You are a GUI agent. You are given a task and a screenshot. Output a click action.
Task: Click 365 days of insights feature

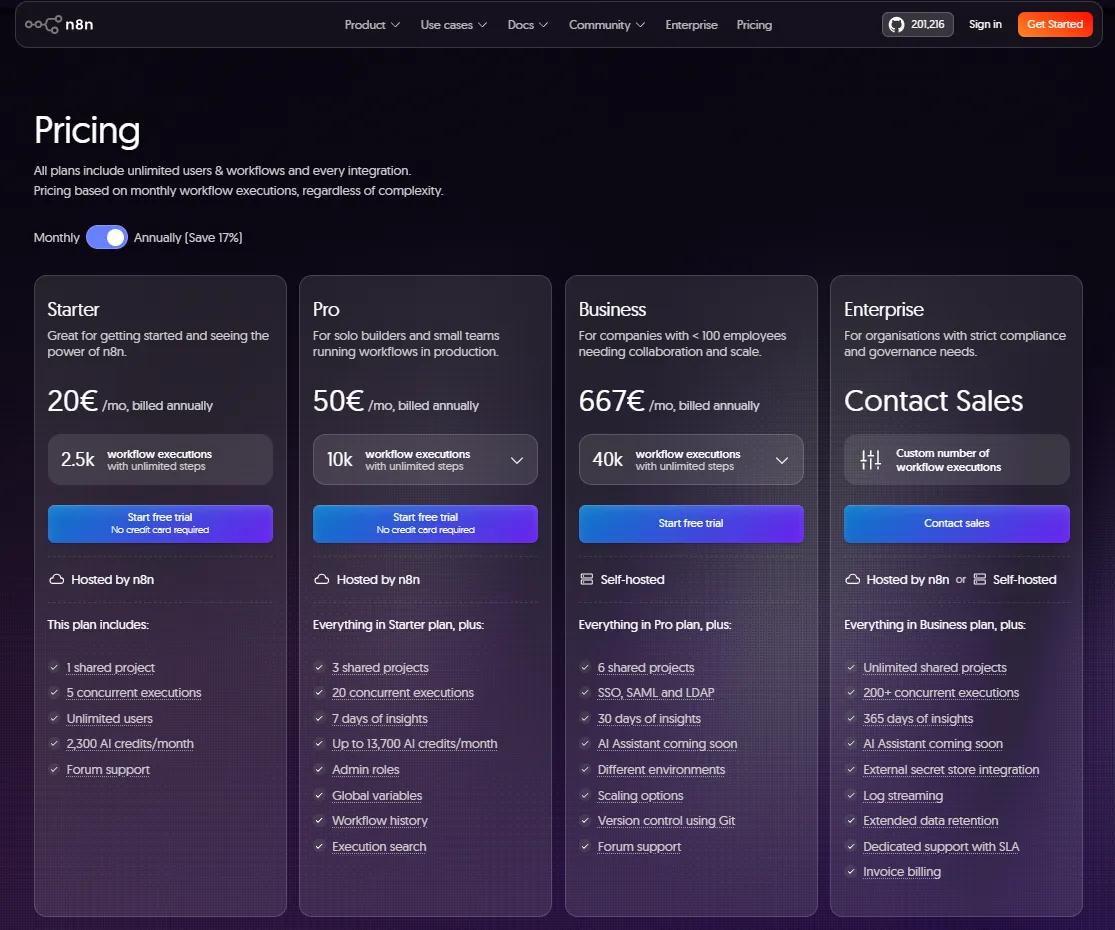coord(918,718)
